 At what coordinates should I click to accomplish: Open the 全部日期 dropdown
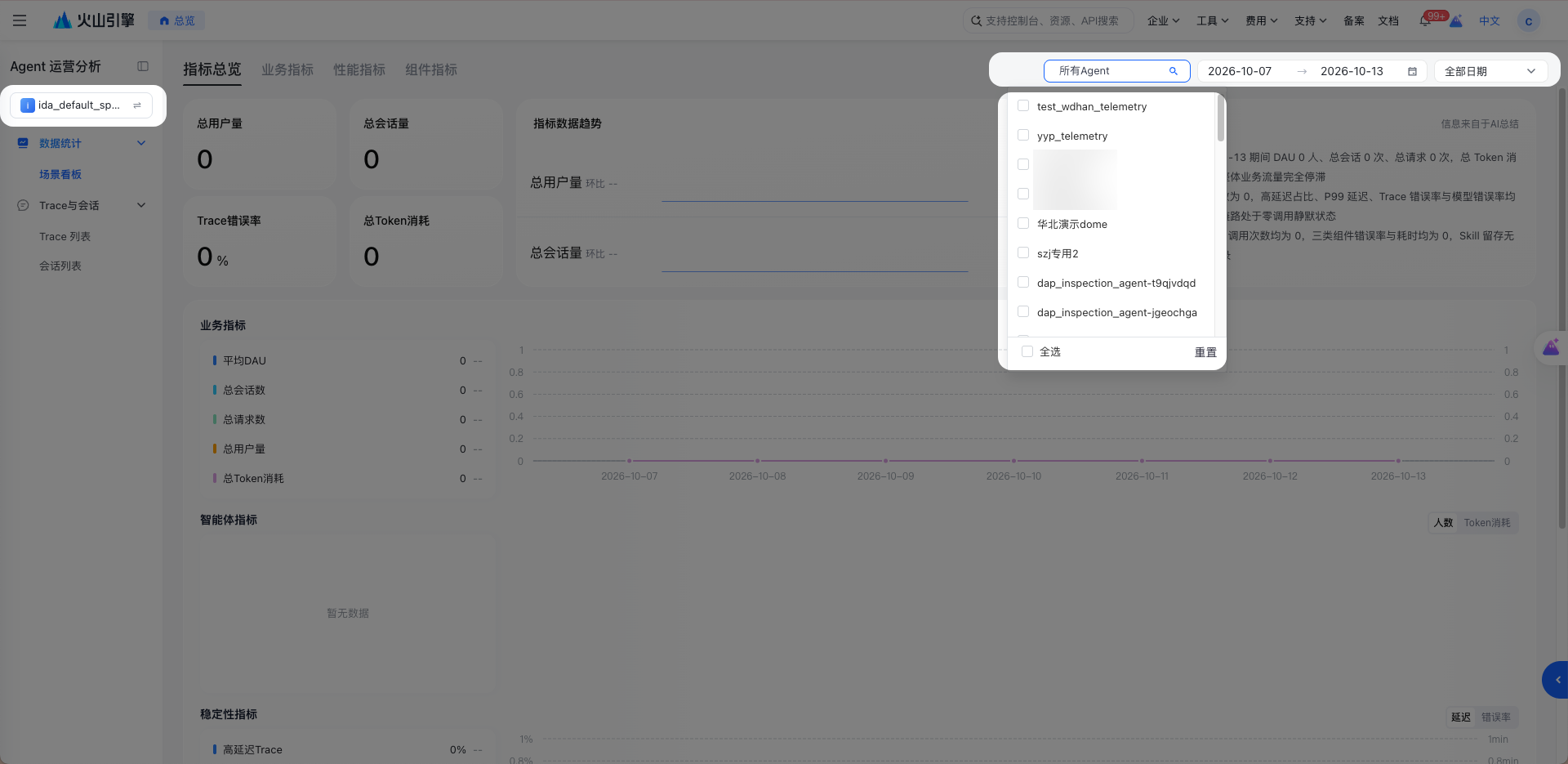[1490, 71]
